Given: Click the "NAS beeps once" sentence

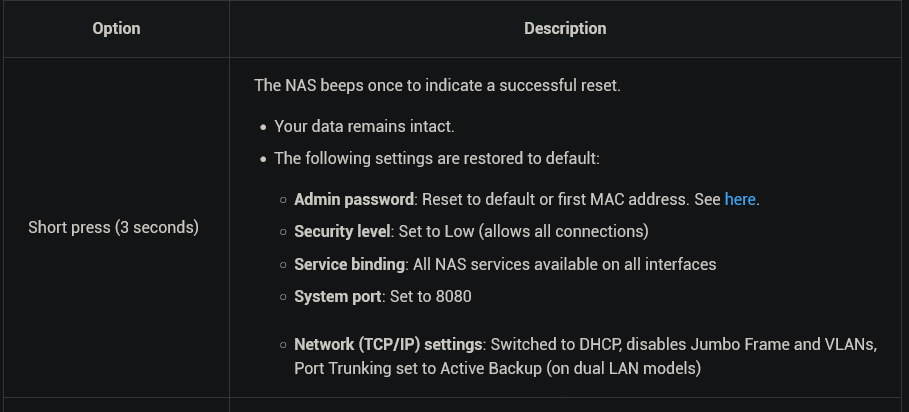Looking at the screenshot, I should (x=438, y=86).
